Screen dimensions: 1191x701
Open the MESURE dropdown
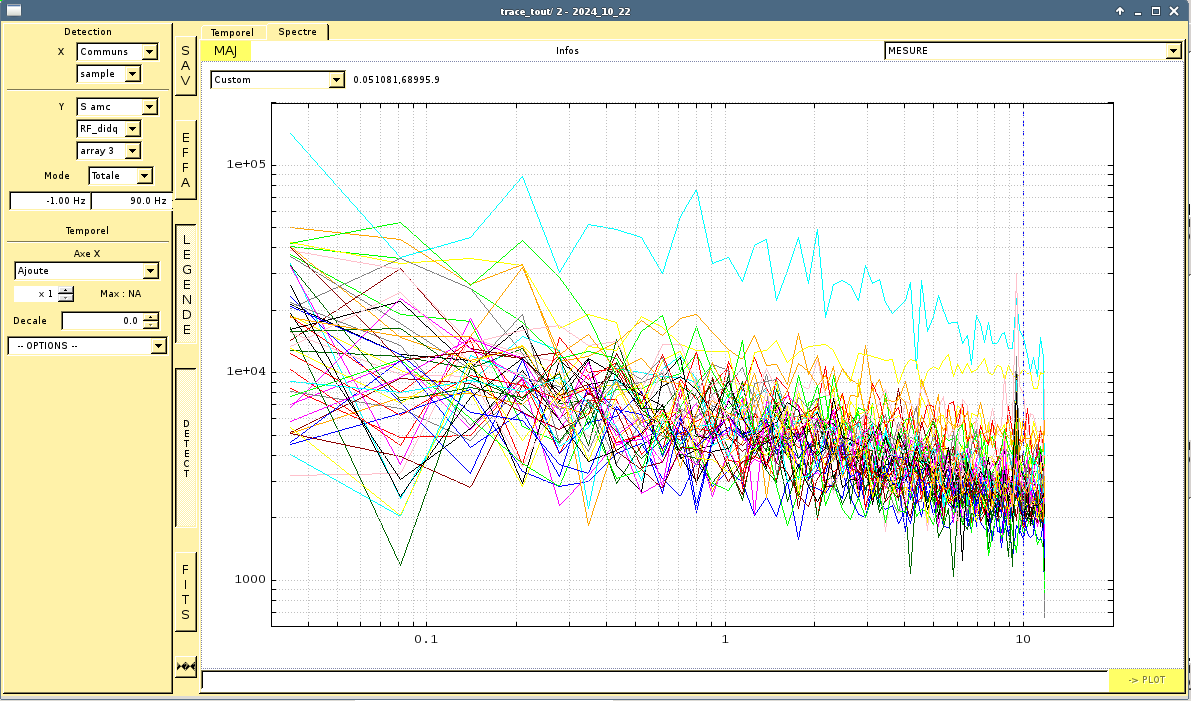pos(1173,51)
